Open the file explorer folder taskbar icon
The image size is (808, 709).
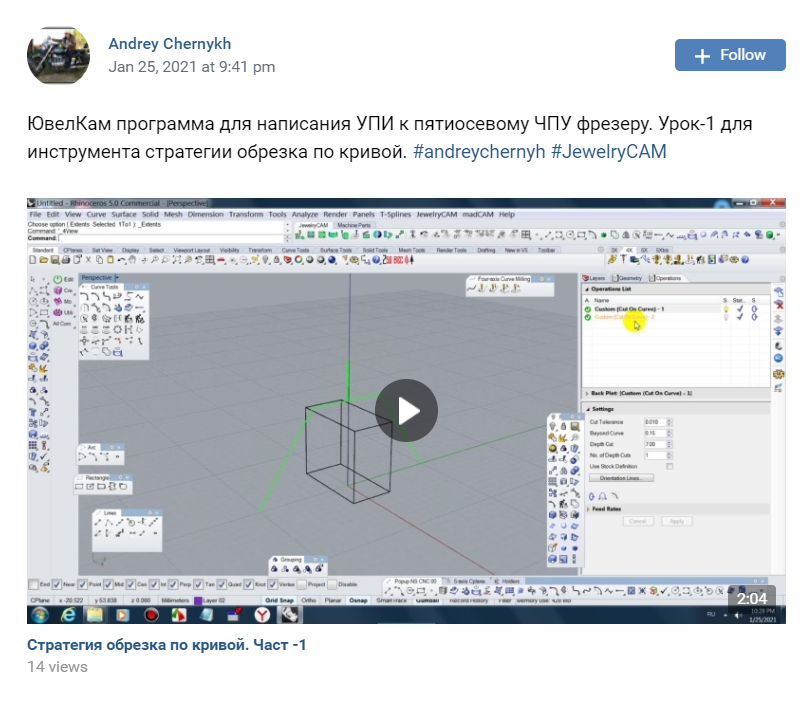[95, 615]
